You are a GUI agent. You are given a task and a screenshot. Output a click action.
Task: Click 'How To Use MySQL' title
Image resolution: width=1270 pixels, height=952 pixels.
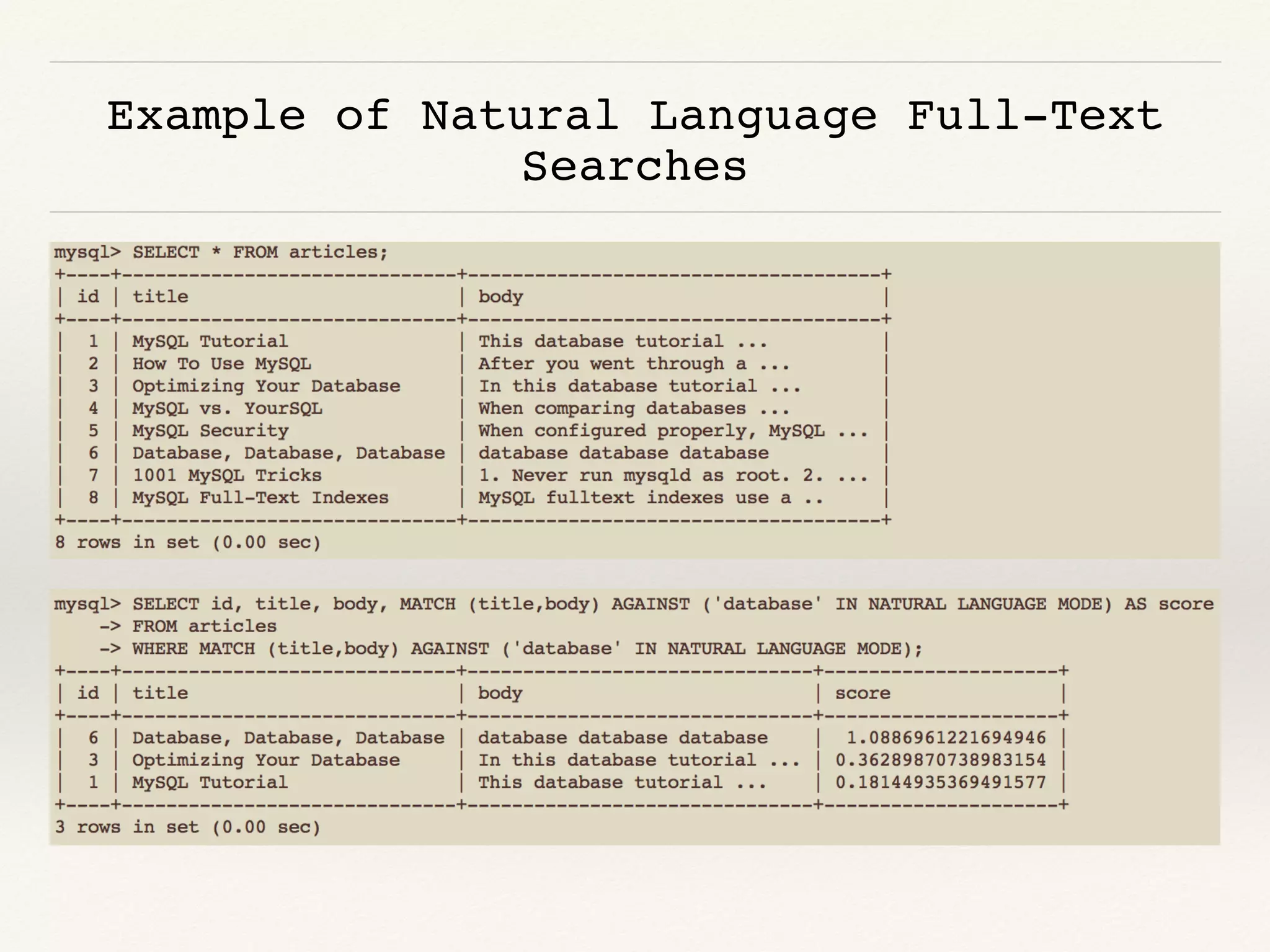coord(221,364)
